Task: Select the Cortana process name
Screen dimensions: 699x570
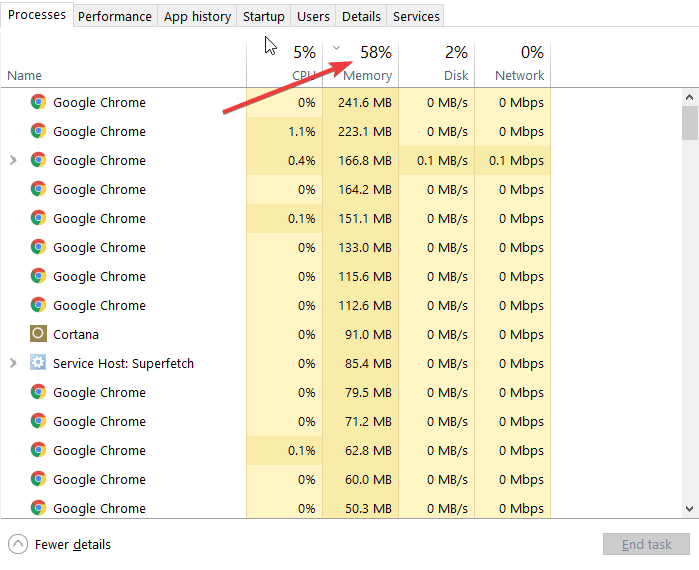Action: (x=76, y=334)
